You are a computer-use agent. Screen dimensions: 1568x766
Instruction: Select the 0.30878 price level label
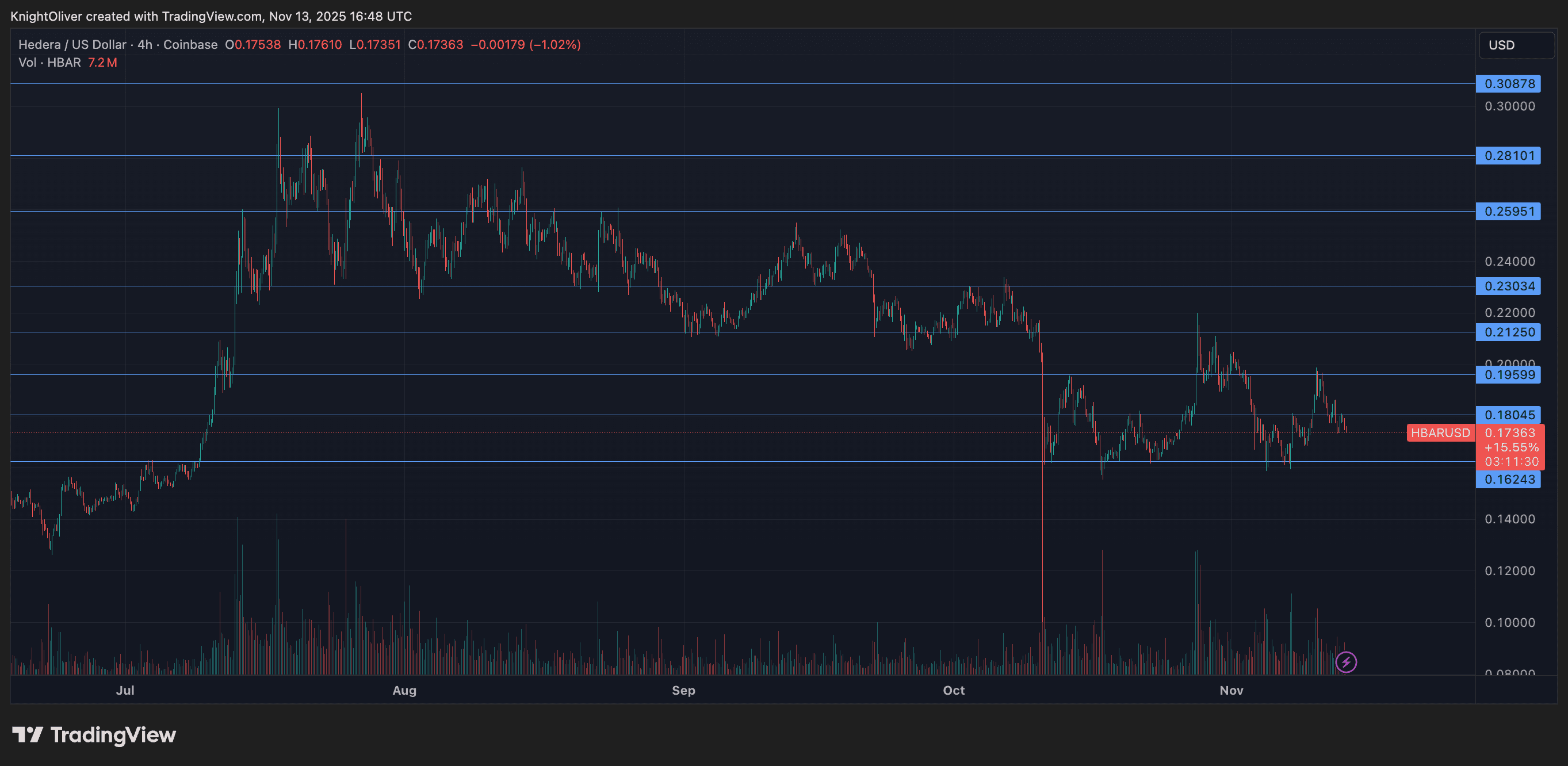[1508, 83]
